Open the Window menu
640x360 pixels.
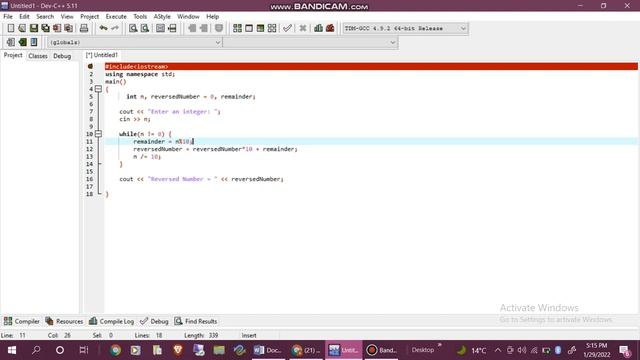pyautogui.click(x=188, y=16)
